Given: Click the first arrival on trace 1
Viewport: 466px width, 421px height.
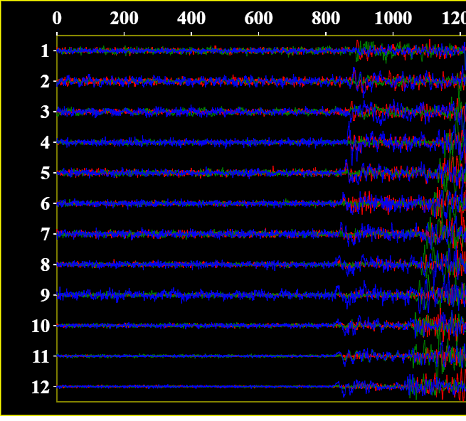Looking at the screenshot, I should [x=357, y=51].
